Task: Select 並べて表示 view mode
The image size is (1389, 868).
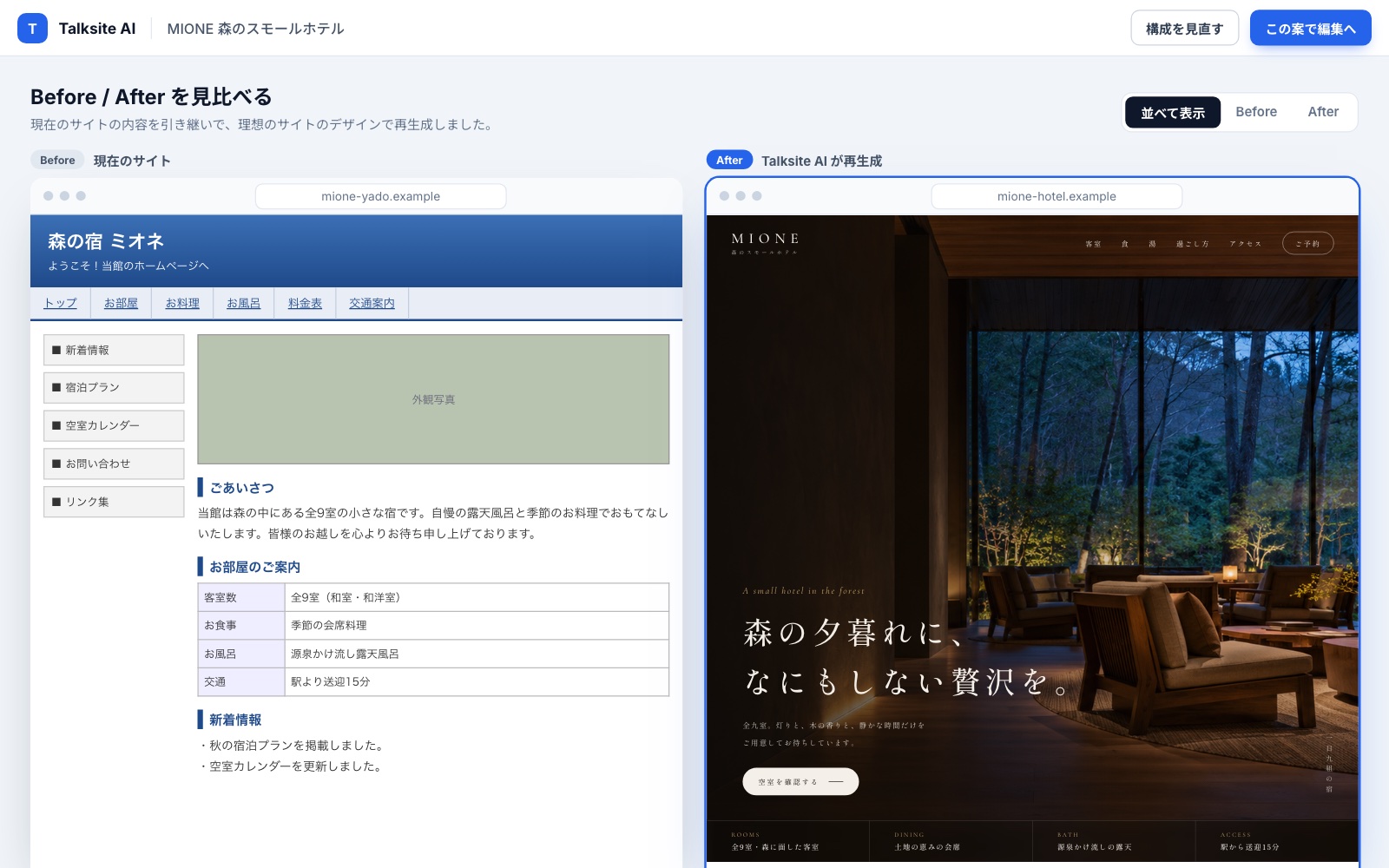Action: pos(1173,112)
